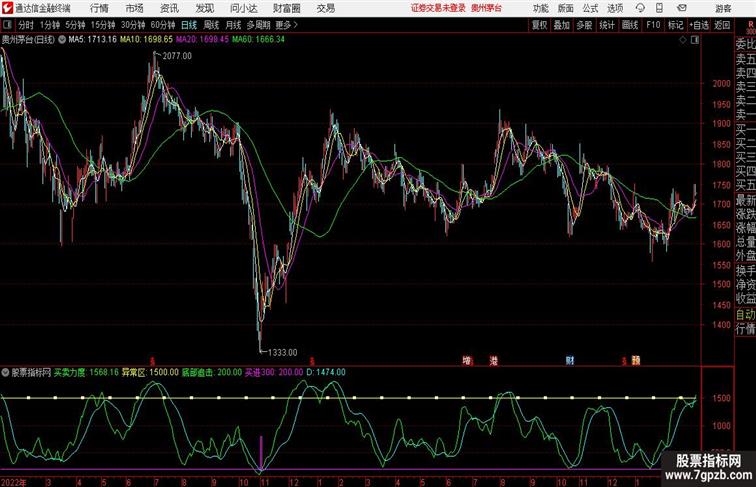756x487 pixels.
Task: Click the MA5: 1713.16 value
Action: 93,40
